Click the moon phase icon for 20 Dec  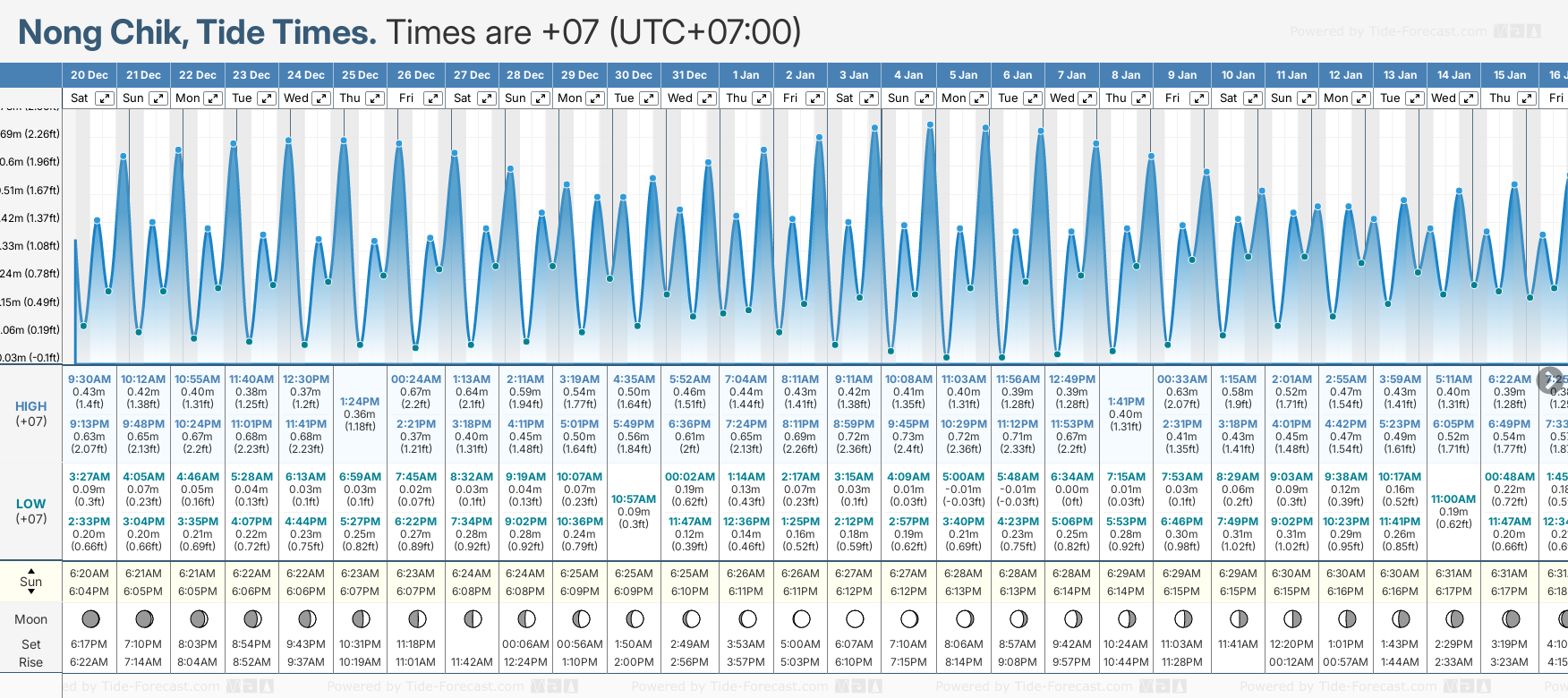point(89,618)
